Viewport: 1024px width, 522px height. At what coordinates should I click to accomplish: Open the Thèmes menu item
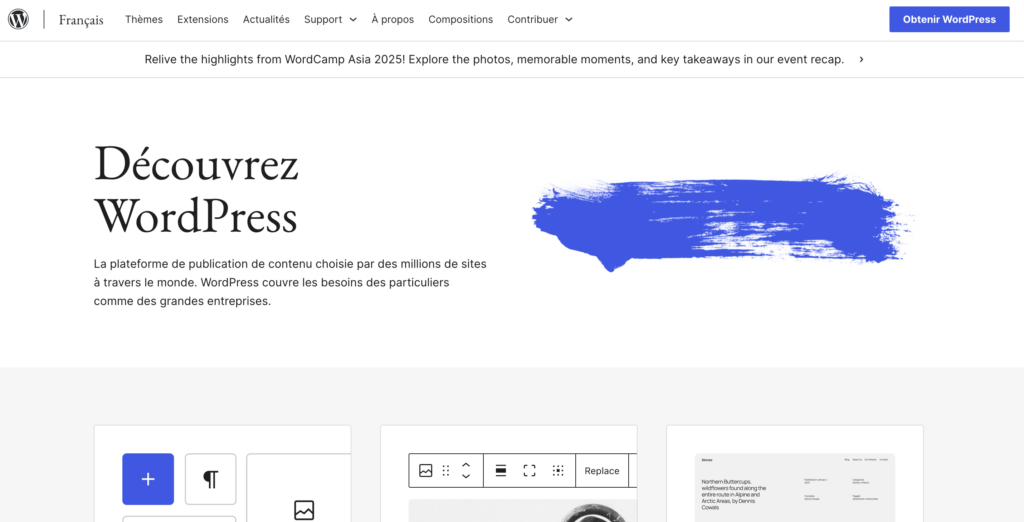point(144,20)
